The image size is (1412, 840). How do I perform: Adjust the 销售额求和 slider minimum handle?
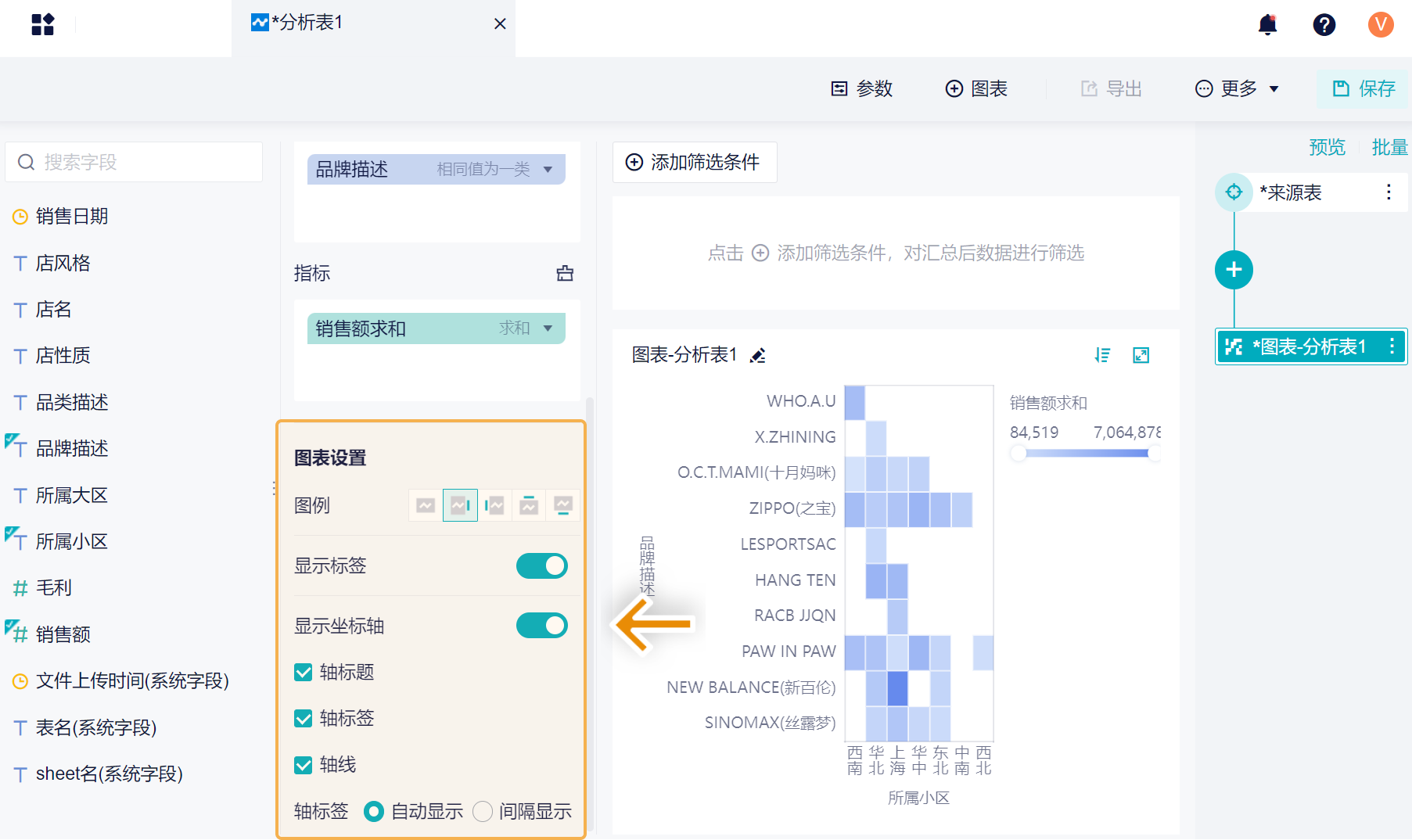1019,453
